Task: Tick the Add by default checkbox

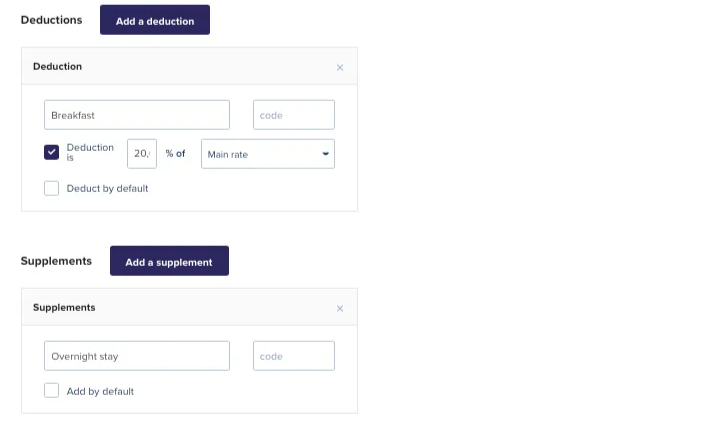Action: click(52, 391)
